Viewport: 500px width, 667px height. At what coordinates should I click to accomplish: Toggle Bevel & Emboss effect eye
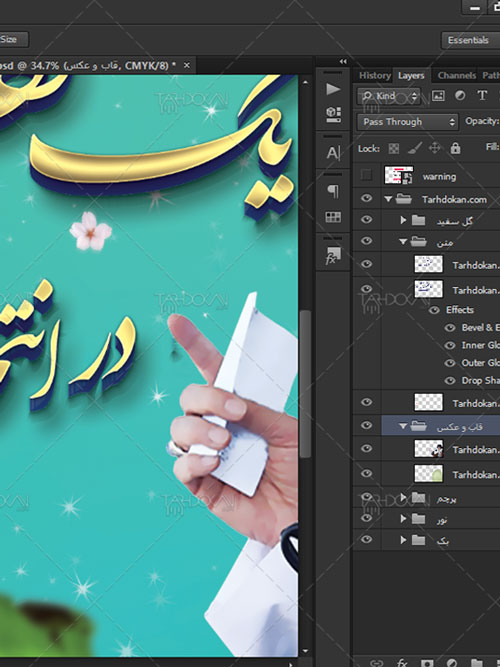(x=450, y=328)
